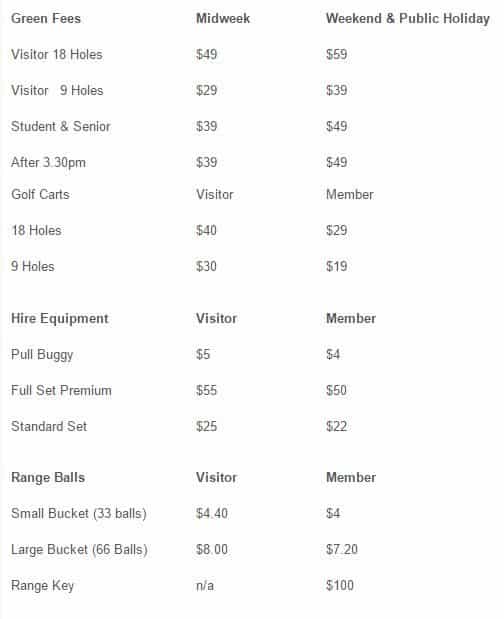Select the $59 weekend 18 holes price
The height and width of the screenshot is (619, 504).
[337, 54]
